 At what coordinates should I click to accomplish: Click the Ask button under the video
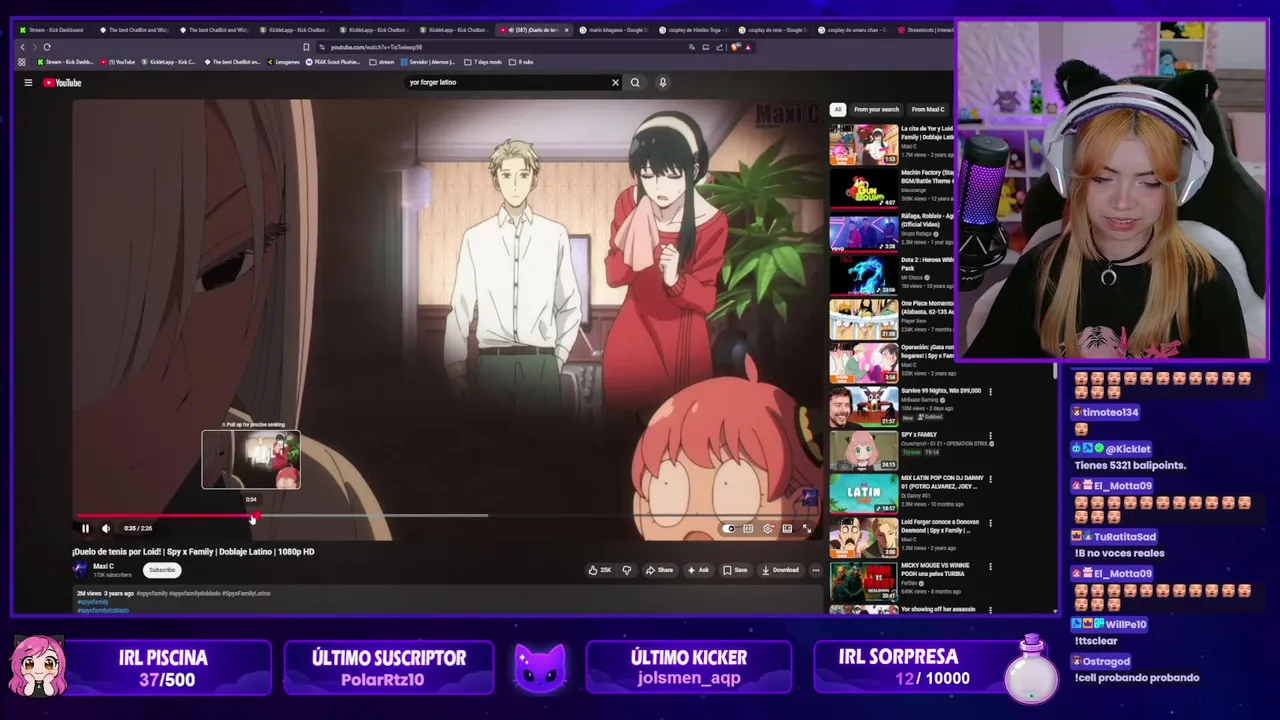click(698, 570)
